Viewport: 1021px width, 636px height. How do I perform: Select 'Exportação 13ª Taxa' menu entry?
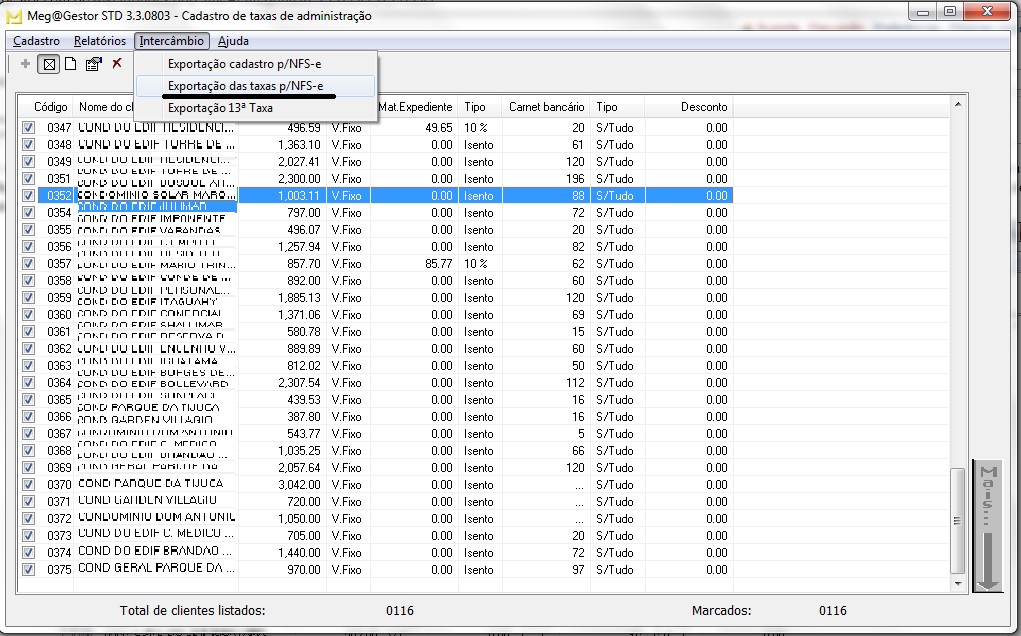tap(220, 108)
